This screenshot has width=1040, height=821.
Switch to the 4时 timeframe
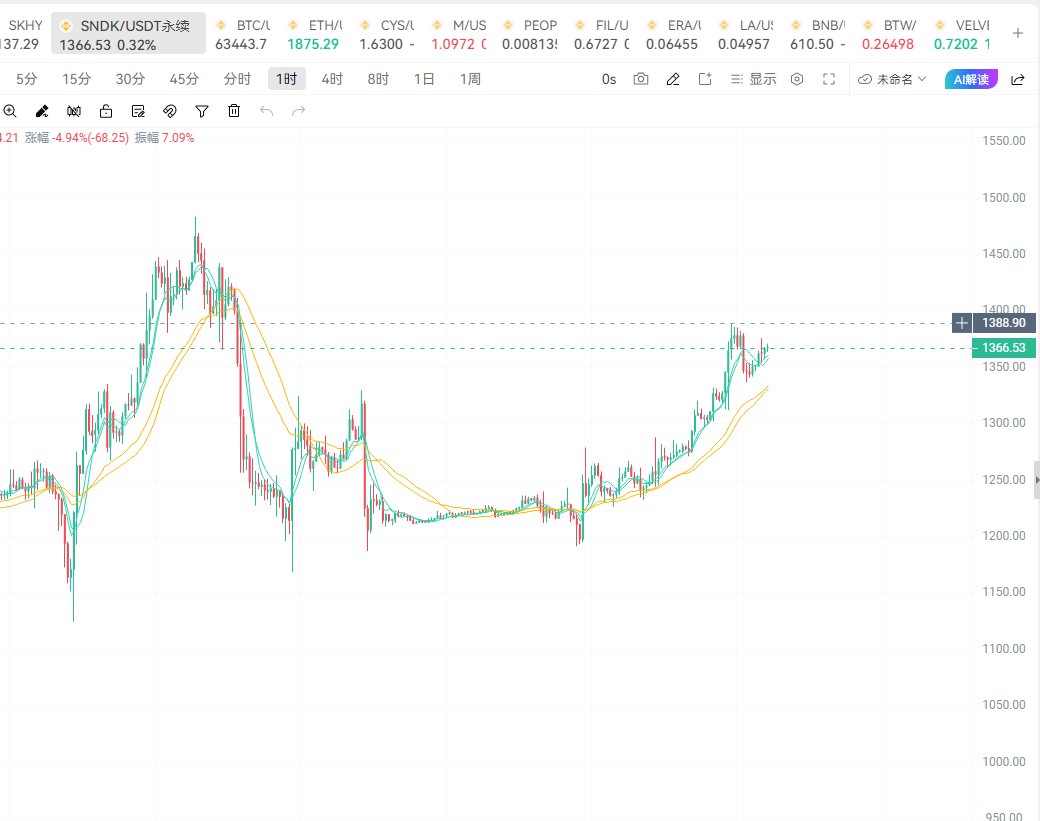click(x=332, y=79)
